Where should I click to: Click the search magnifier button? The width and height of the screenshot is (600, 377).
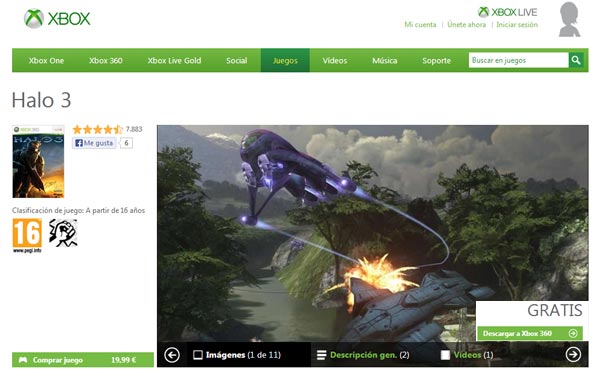click(576, 60)
